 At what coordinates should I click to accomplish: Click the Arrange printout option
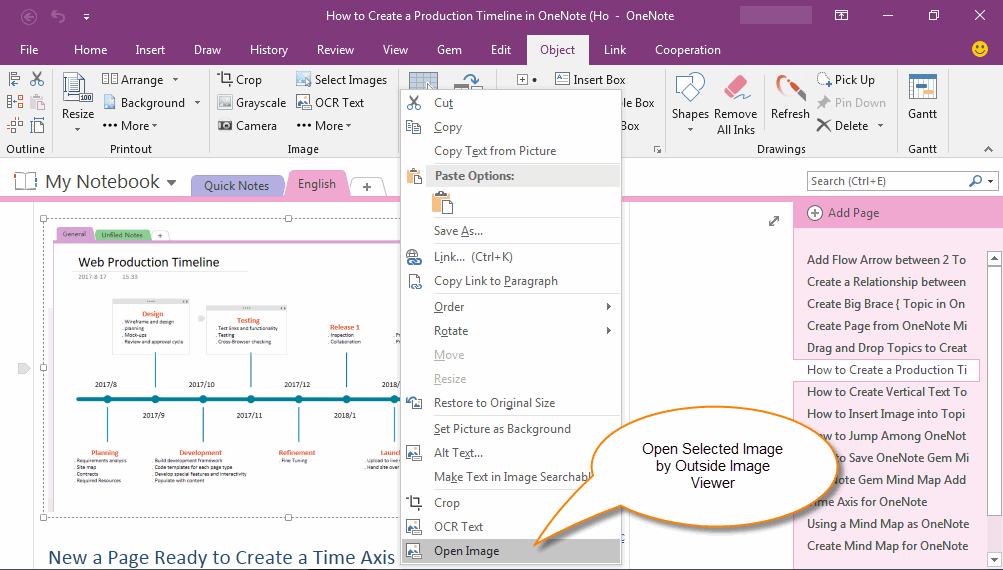click(x=132, y=79)
